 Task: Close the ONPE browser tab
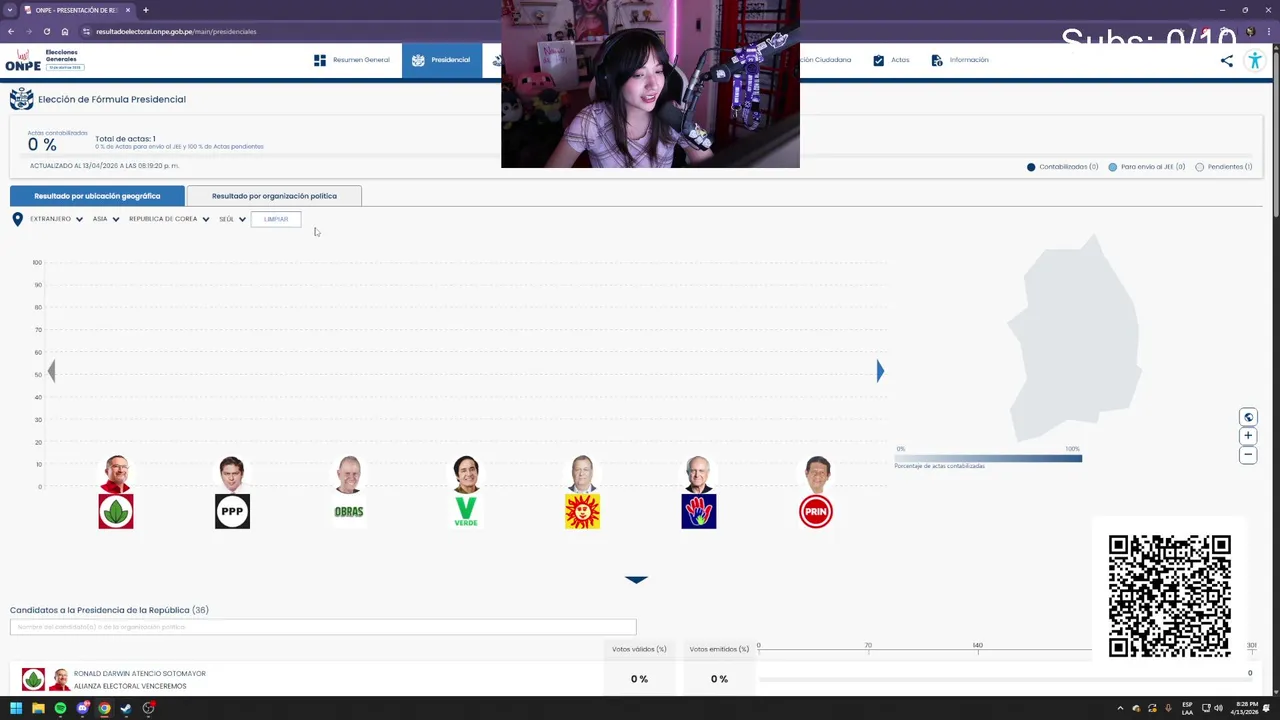click(129, 10)
